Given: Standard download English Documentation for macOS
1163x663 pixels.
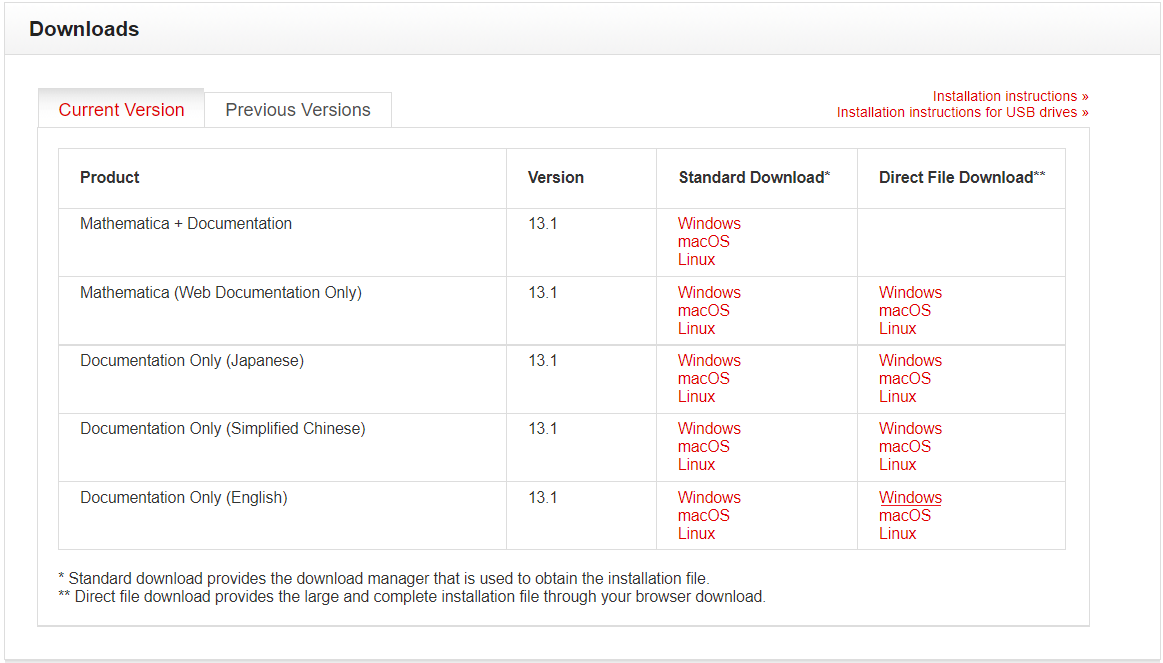Looking at the screenshot, I should [x=703, y=515].
